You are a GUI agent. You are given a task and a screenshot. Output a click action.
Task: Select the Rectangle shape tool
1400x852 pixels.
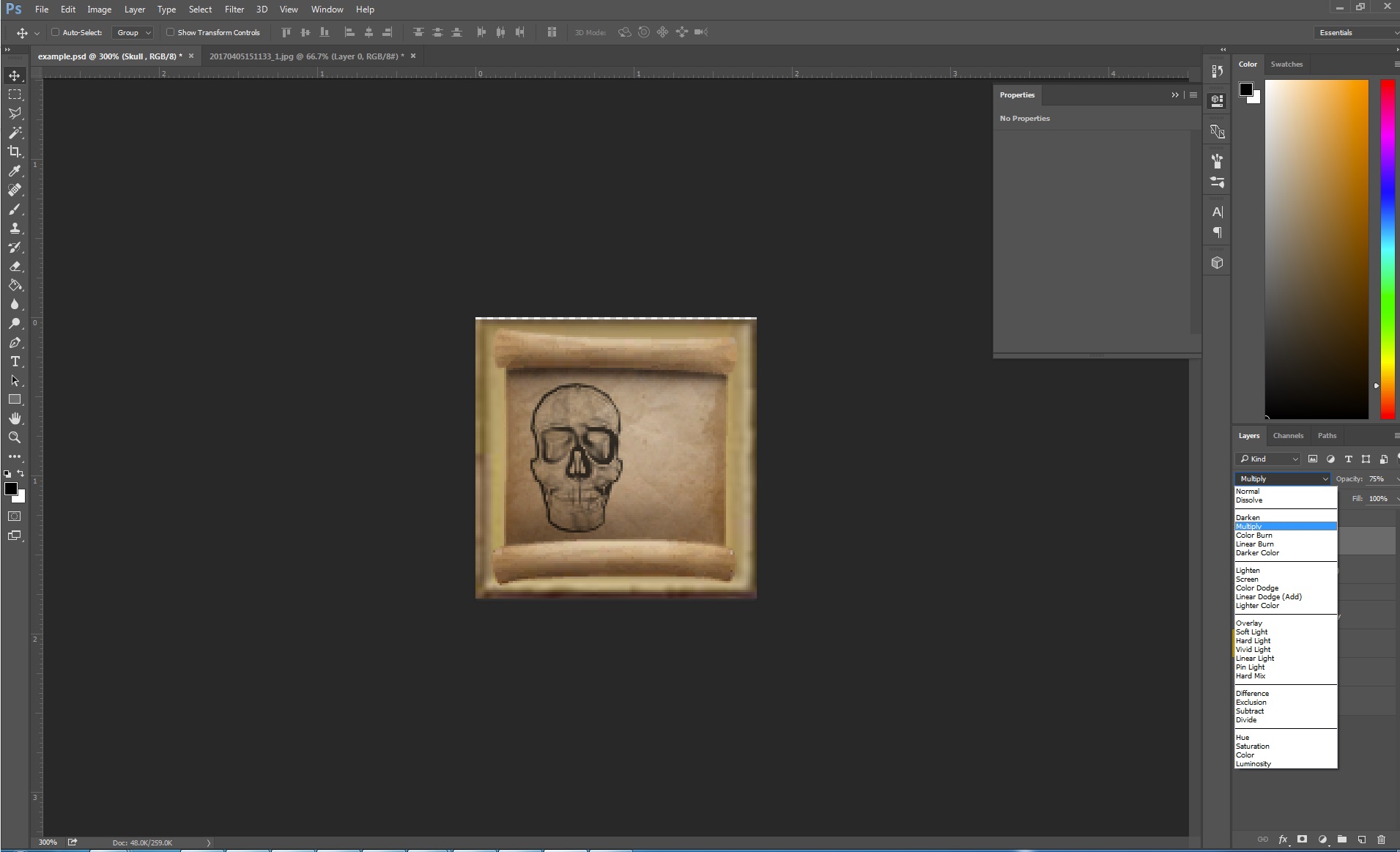pos(15,399)
